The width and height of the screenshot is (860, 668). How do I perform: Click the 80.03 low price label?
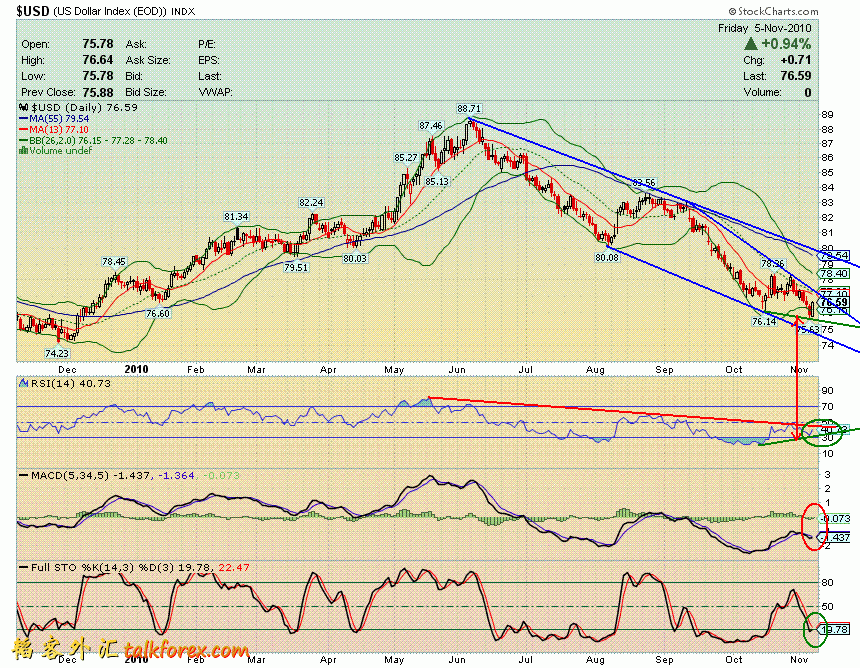click(355, 258)
